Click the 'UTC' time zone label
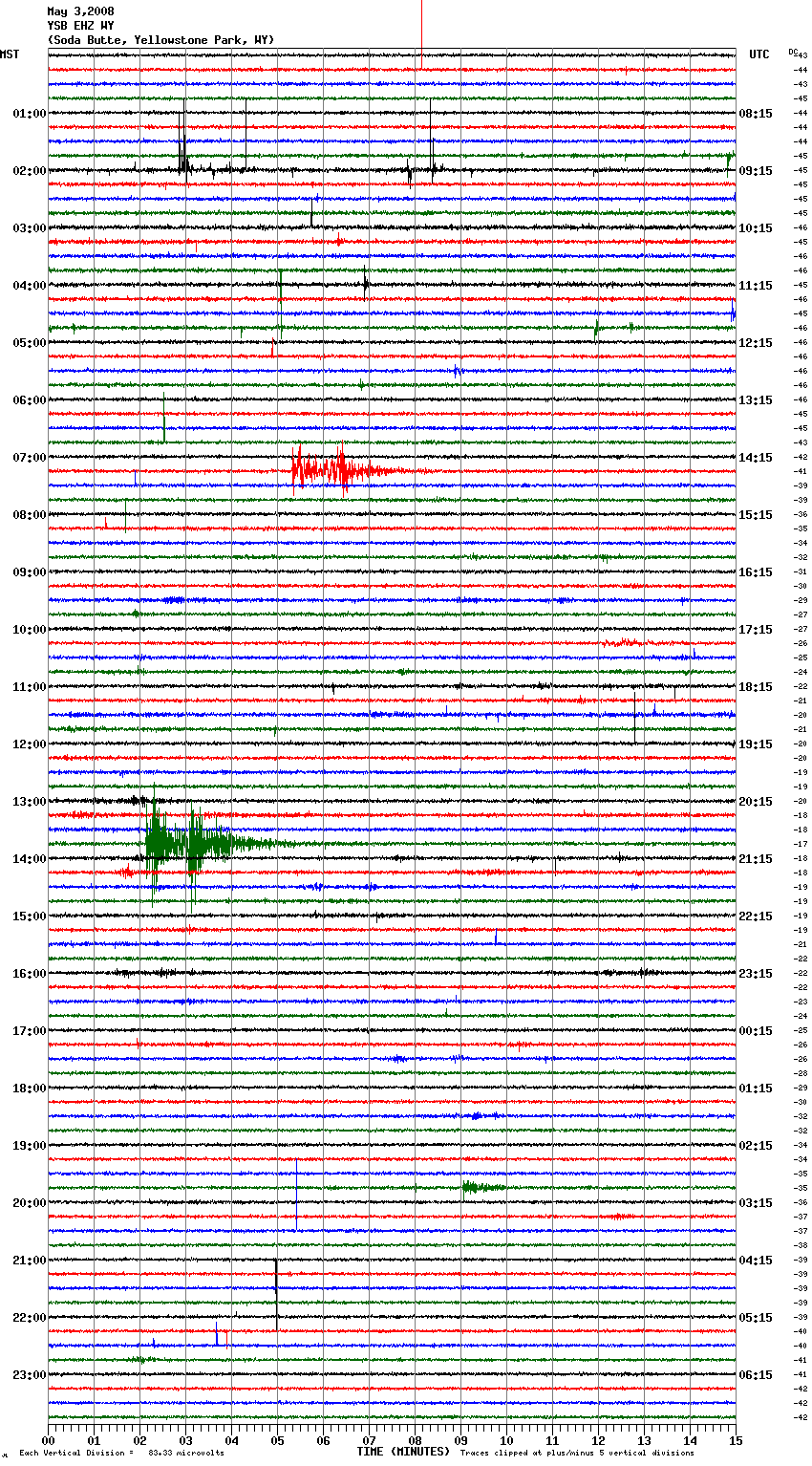812x1466 pixels. (759, 54)
